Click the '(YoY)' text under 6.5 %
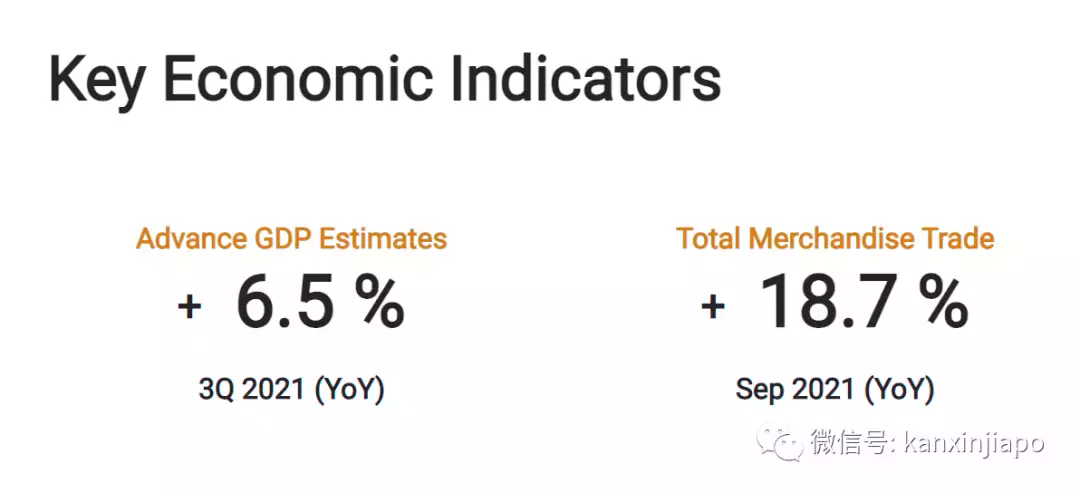 pyautogui.click(x=349, y=388)
